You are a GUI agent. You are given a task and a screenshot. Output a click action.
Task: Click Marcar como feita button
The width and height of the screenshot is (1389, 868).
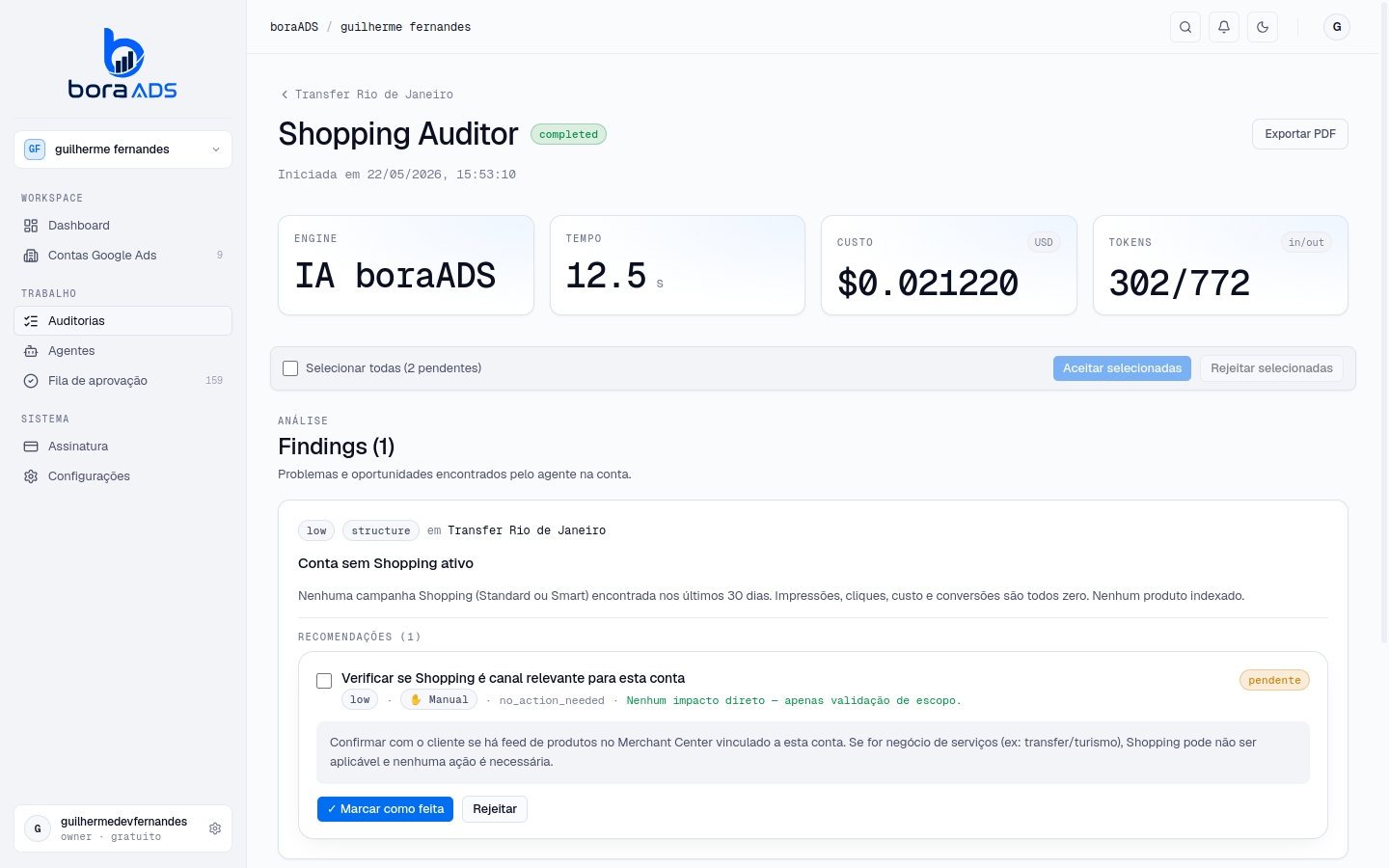(385, 809)
